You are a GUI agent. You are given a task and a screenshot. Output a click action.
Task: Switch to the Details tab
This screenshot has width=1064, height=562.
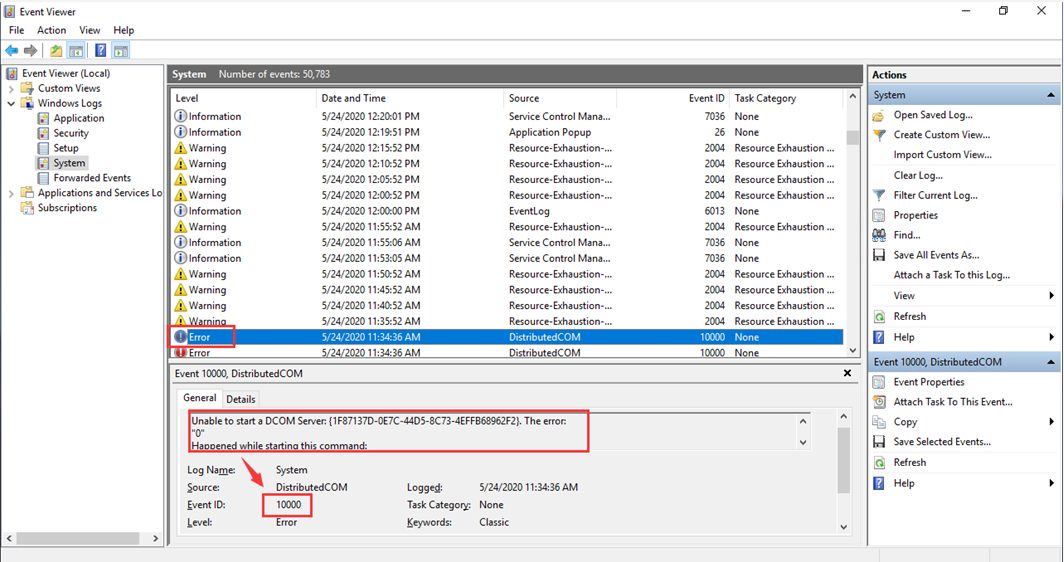pyautogui.click(x=241, y=399)
